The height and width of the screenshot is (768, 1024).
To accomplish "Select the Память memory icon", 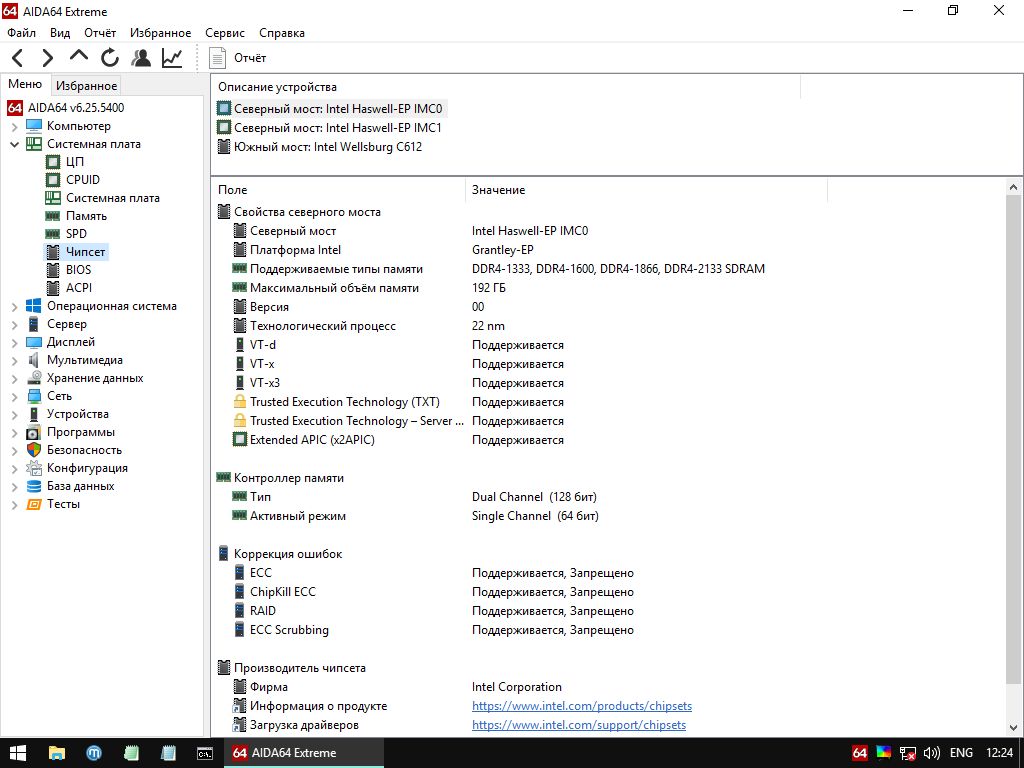I will (x=53, y=216).
